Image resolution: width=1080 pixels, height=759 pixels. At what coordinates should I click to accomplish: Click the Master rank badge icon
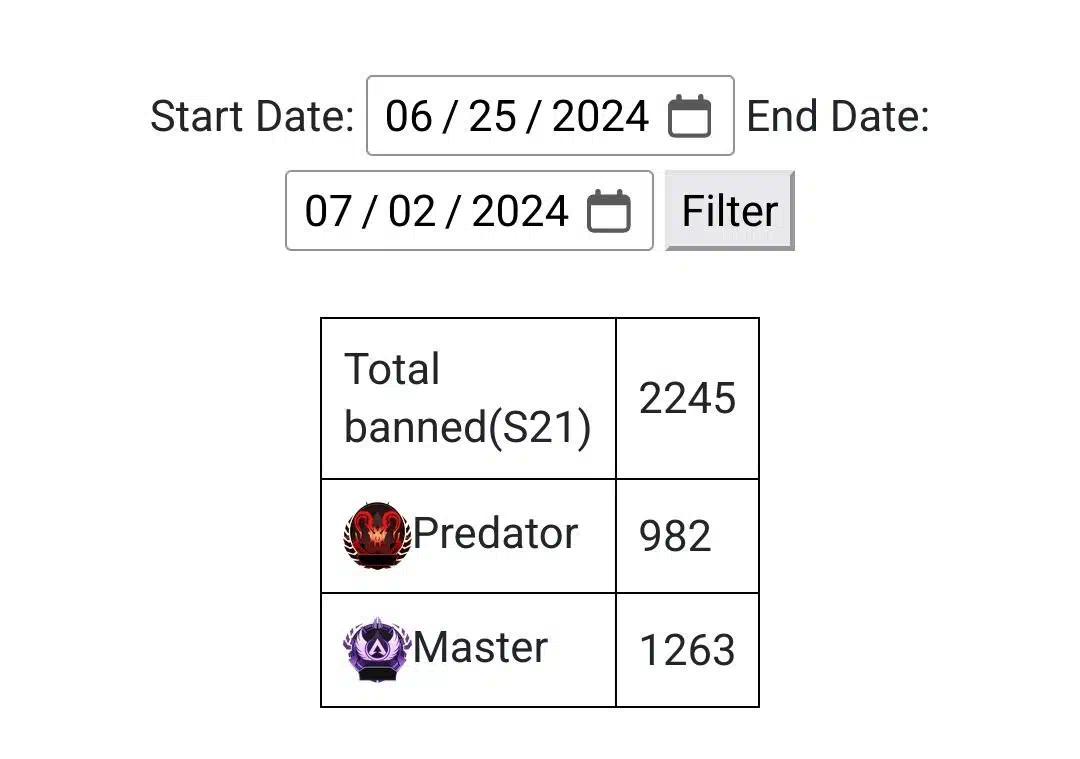point(377,649)
